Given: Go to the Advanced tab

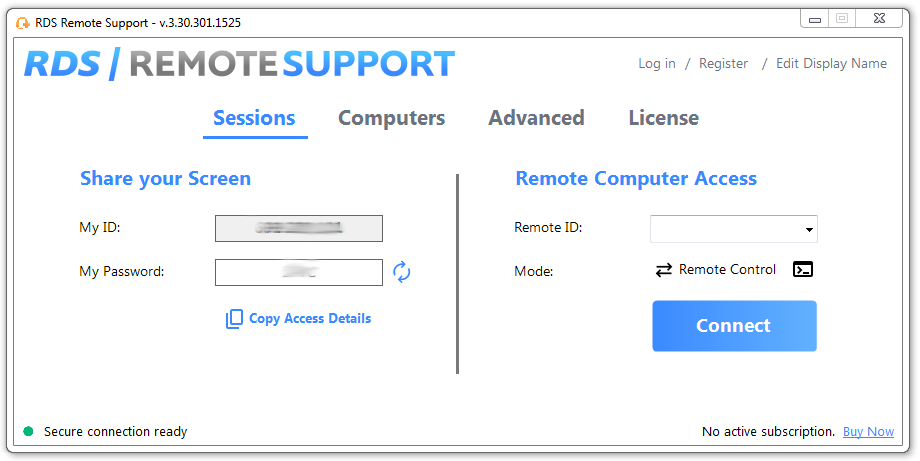Looking at the screenshot, I should coord(536,118).
